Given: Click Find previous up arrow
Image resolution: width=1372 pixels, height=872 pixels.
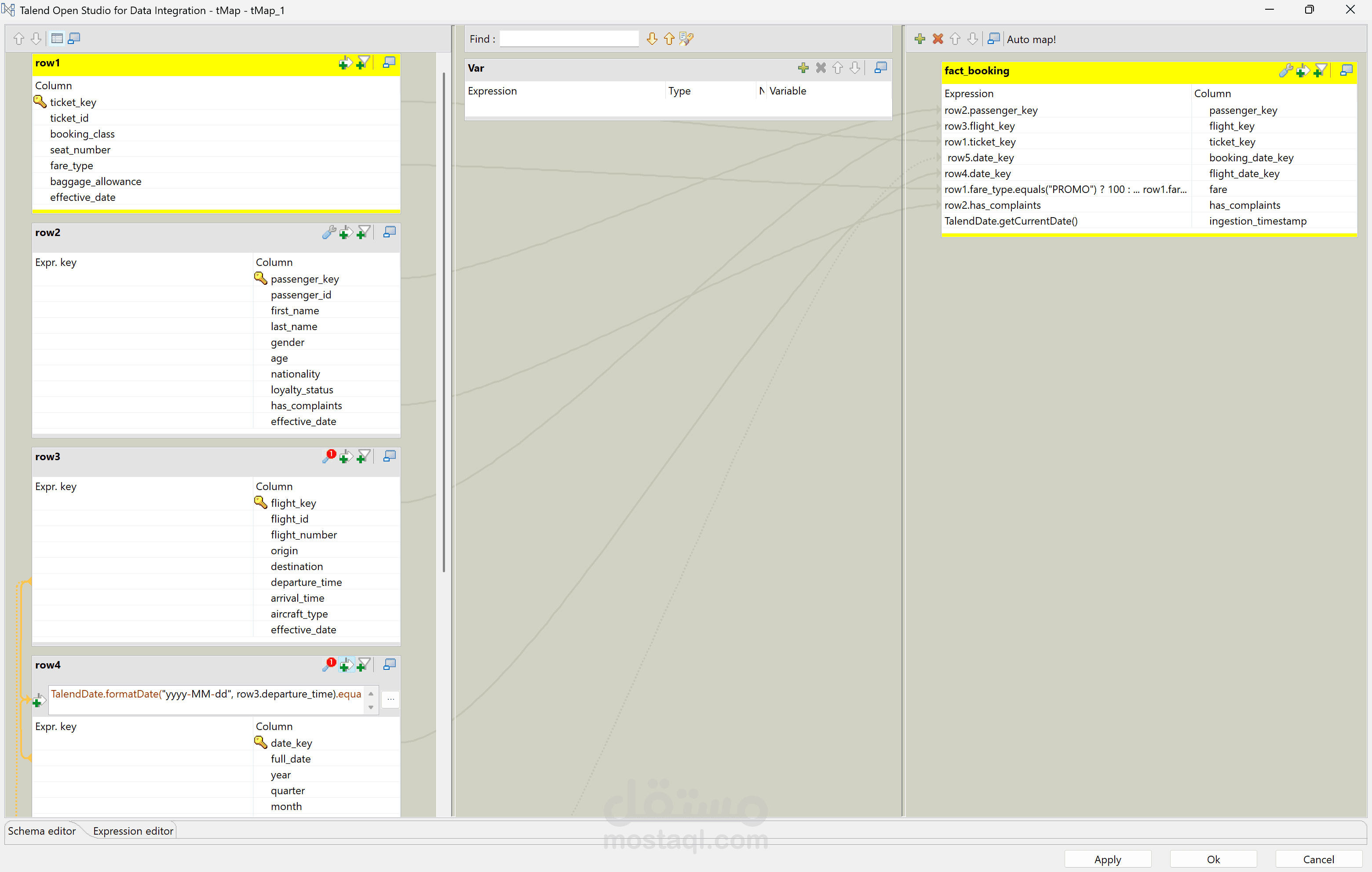Looking at the screenshot, I should [669, 39].
